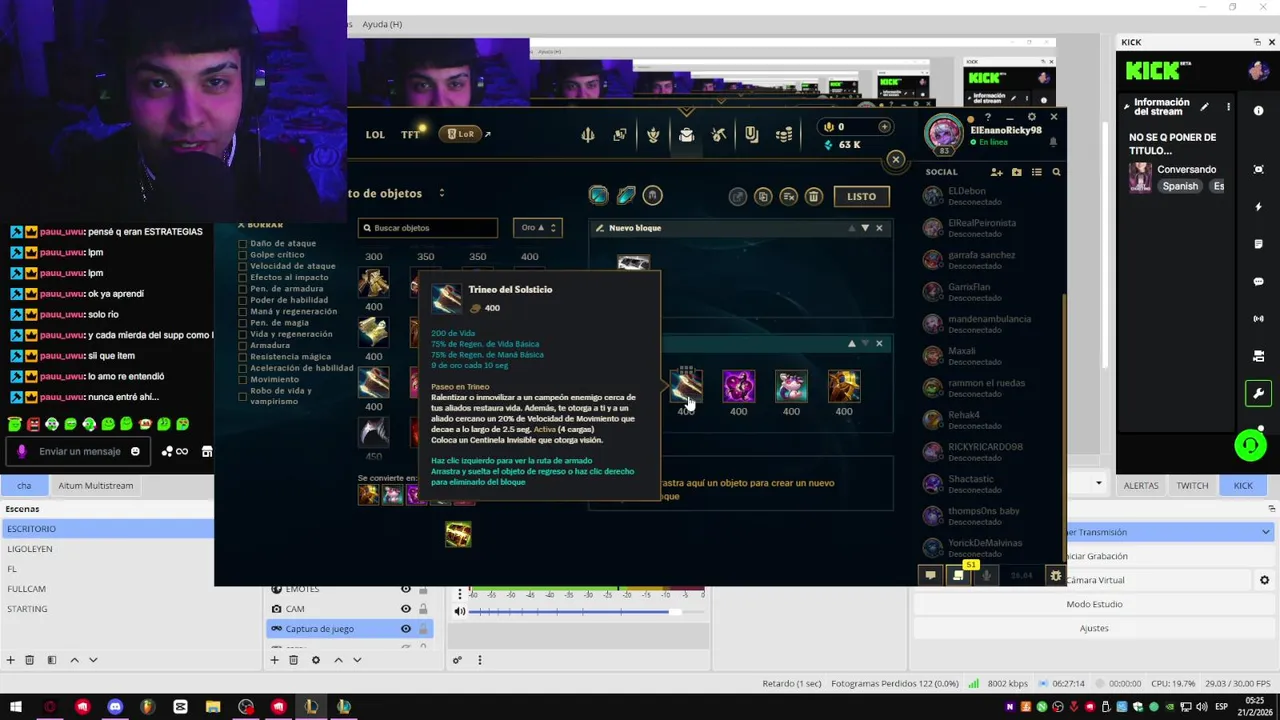Open the Aitum Multistream dock tab
This screenshot has width=1280, height=720.
pos(95,486)
